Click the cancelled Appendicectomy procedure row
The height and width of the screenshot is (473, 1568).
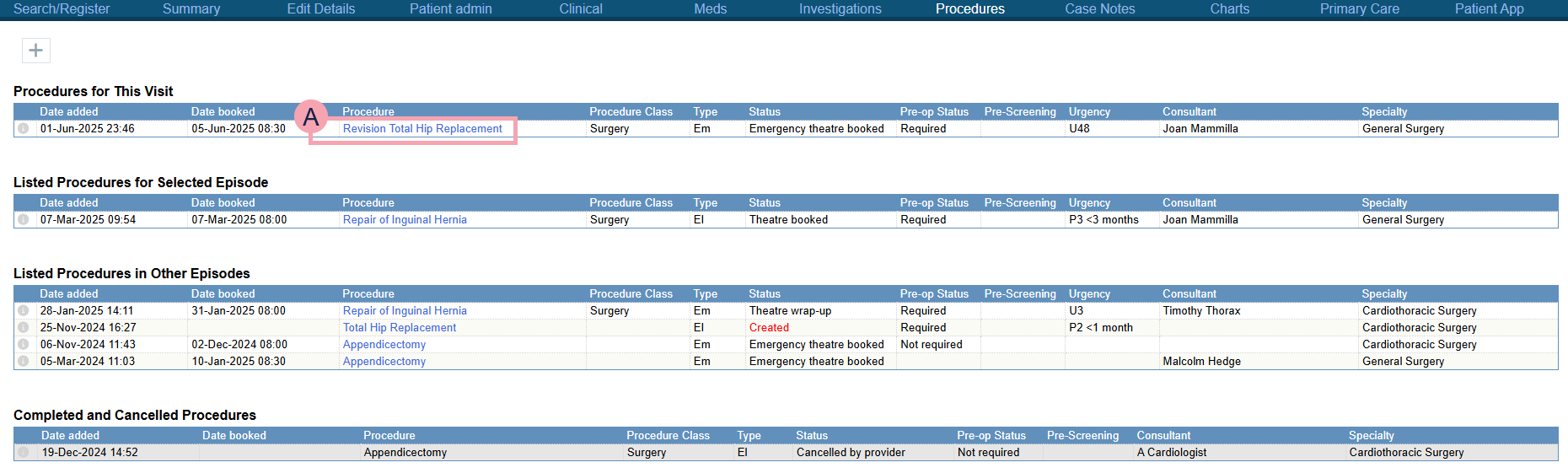pos(405,453)
